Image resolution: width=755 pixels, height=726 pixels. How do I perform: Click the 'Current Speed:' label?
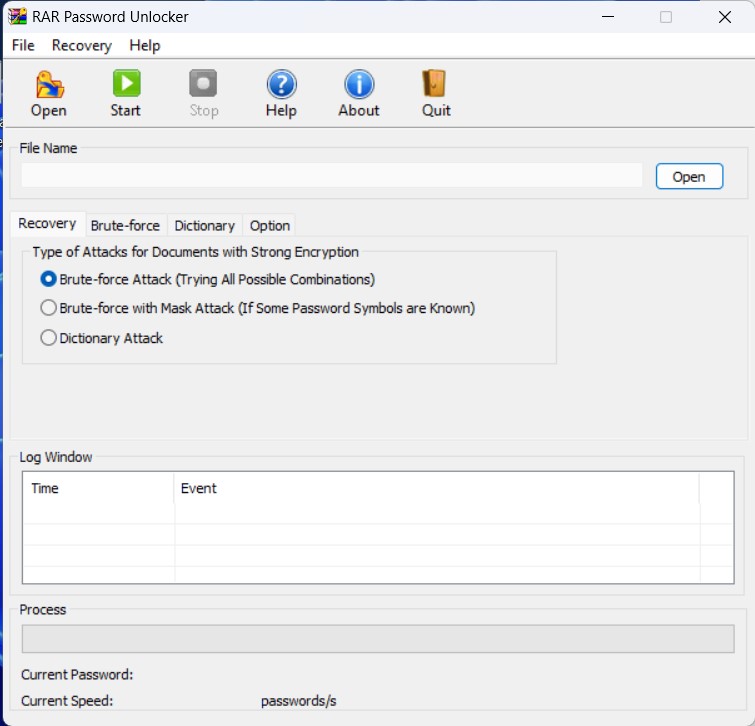coord(67,701)
